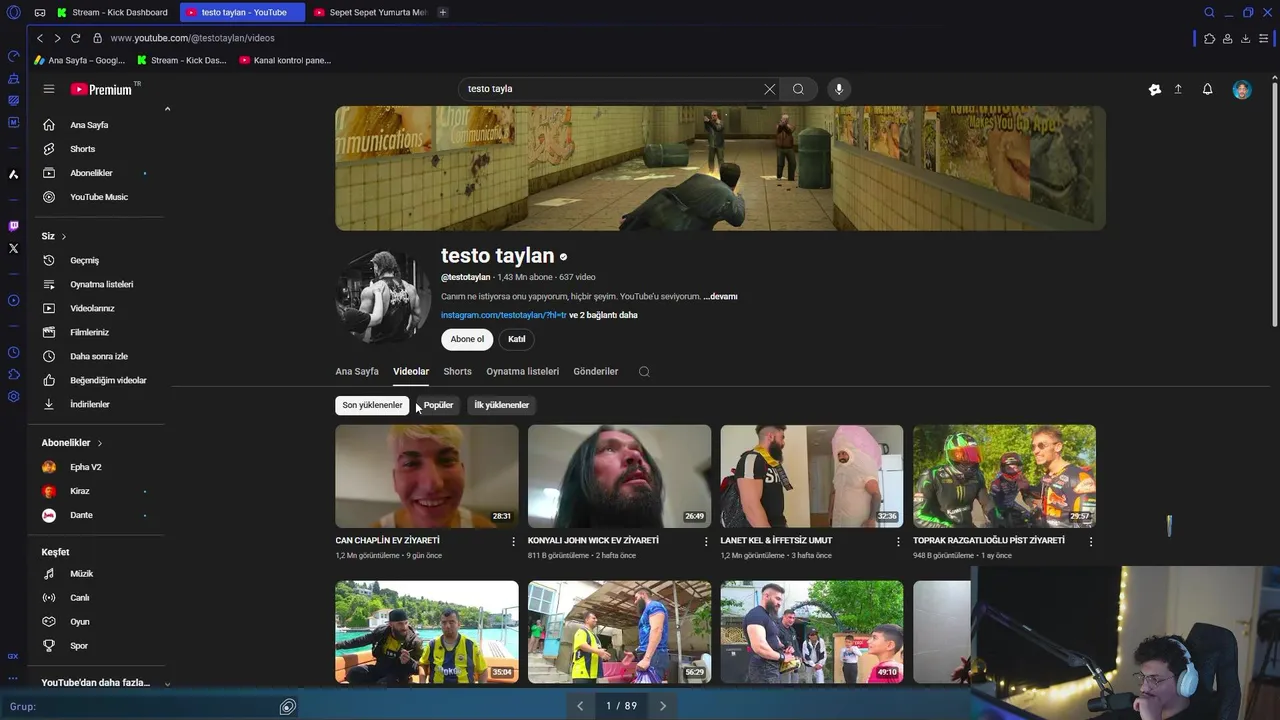Select İlk yüklenenler filter chip
The width and height of the screenshot is (1280, 720).
[x=501, y=405]
